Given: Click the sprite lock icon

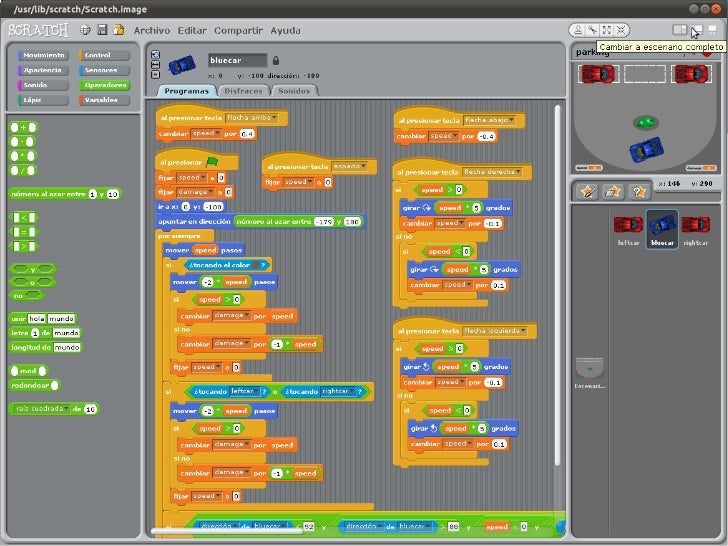Looking at the screenshot, I should (x=276, y=60).
